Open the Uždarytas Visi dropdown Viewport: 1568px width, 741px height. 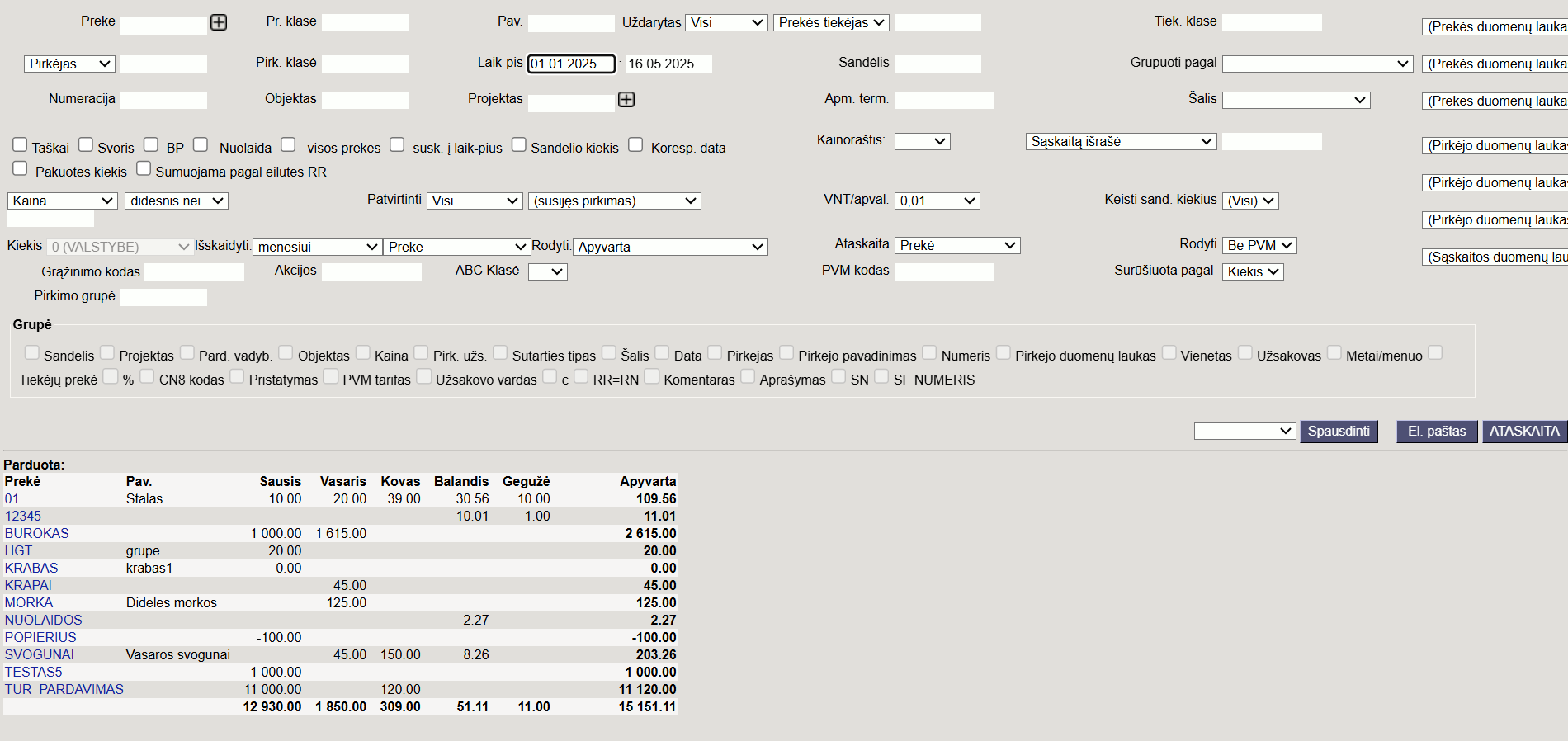(726, 23)
